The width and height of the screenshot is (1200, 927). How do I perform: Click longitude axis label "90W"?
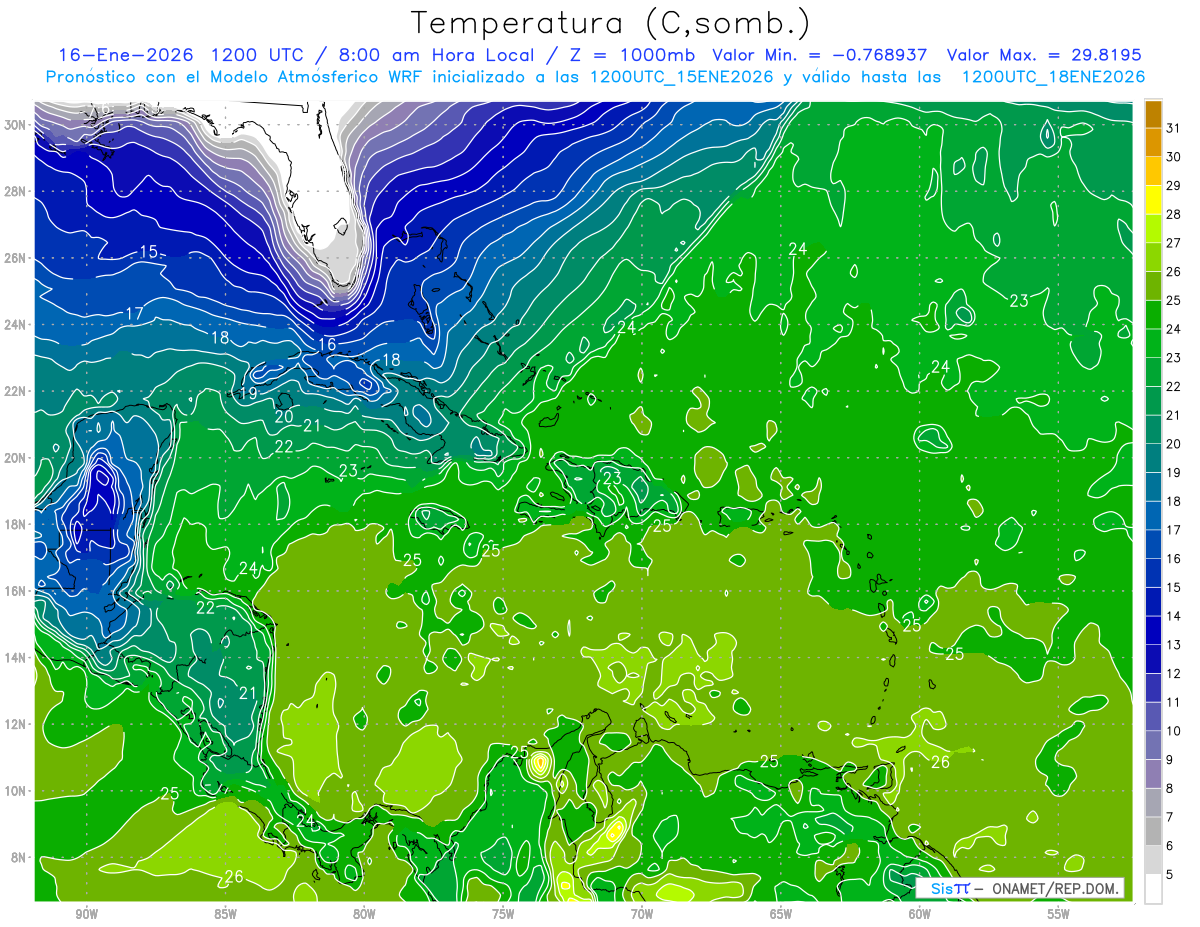coord(85,914)
